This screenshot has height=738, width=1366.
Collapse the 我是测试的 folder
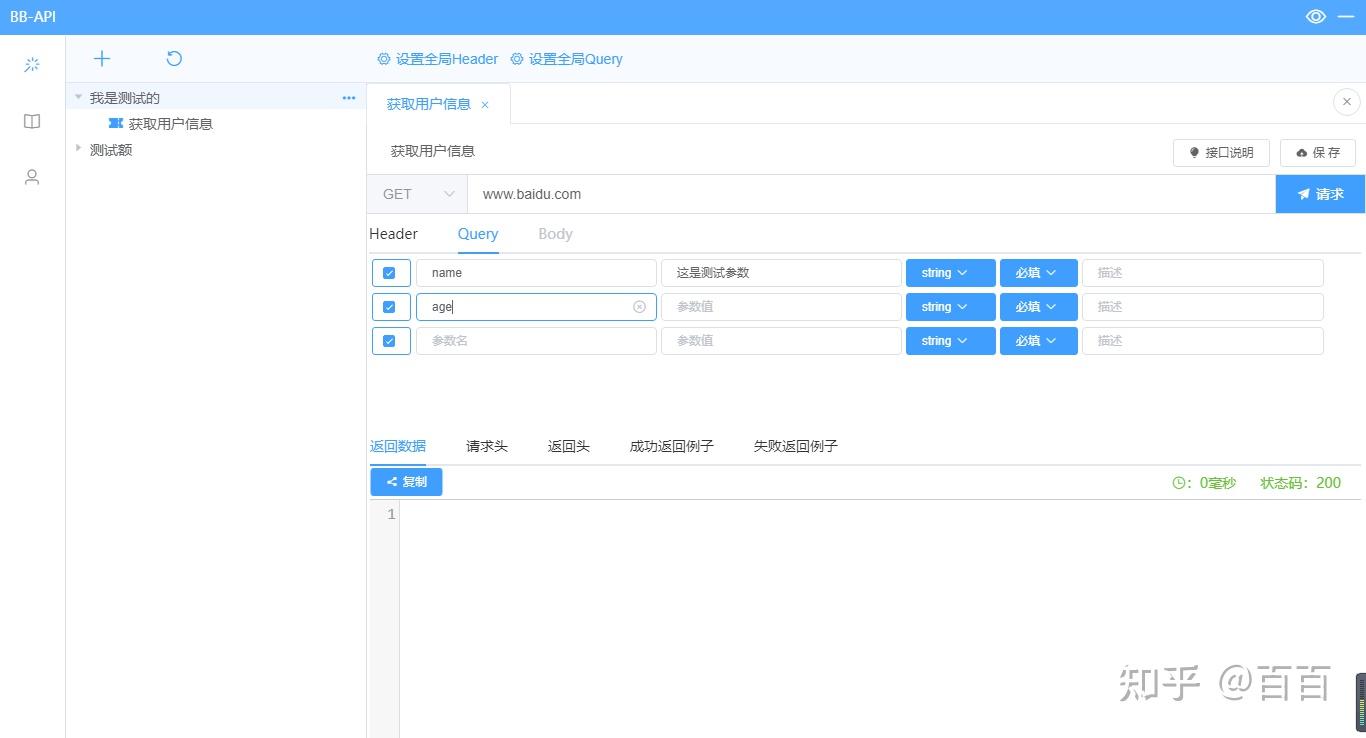(x=79, y=97)
